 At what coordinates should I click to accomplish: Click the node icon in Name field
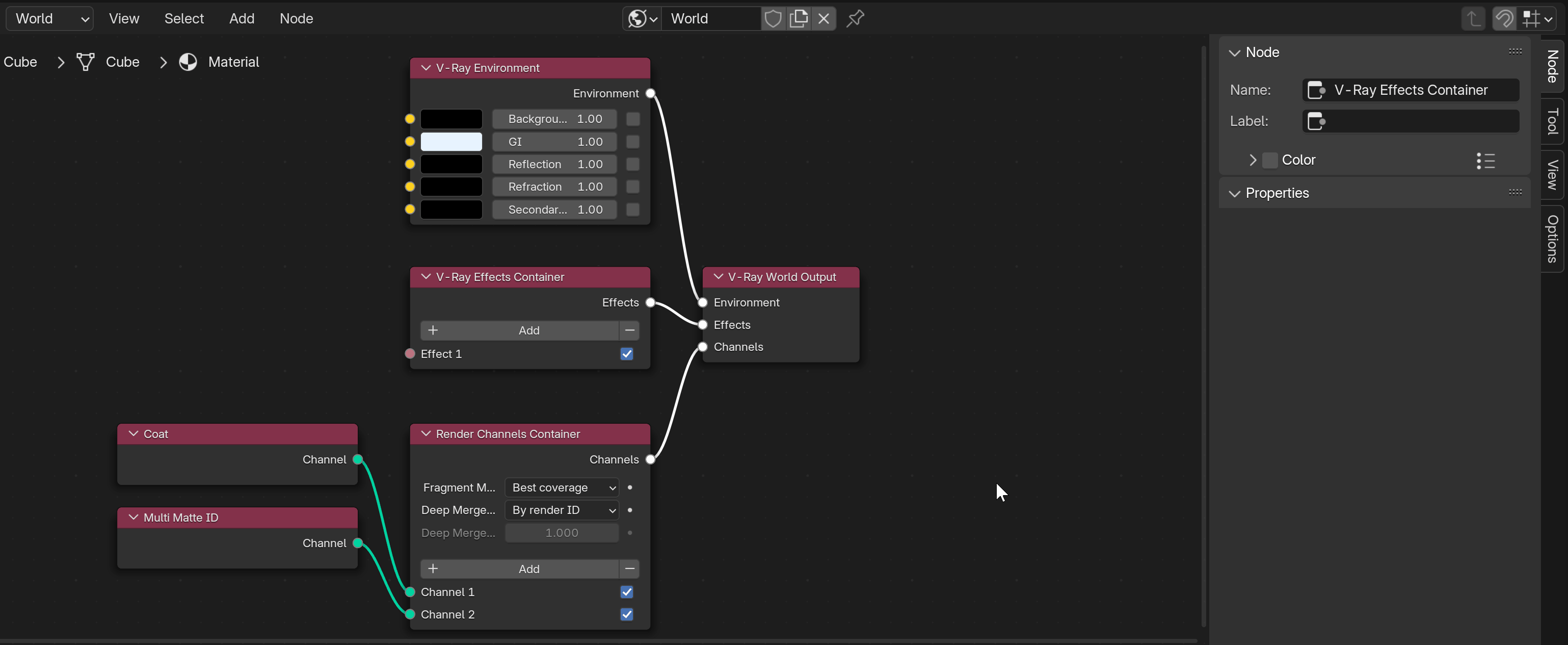click(1317, 90)
